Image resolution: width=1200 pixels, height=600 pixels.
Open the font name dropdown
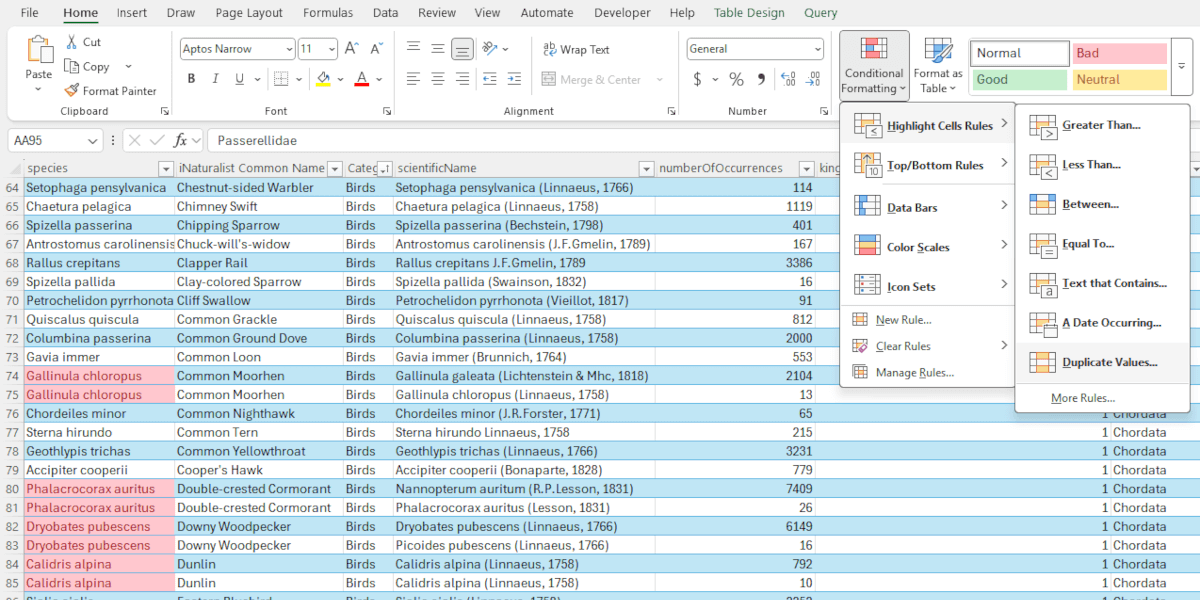coord(290,48)
